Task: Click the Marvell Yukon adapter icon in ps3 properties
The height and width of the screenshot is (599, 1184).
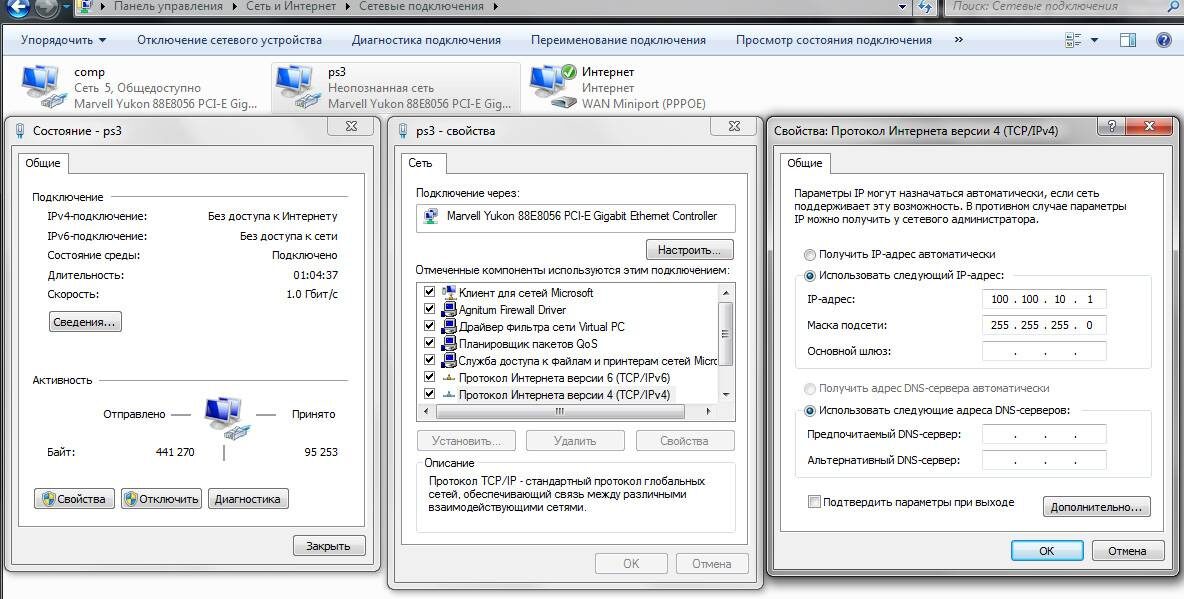Action: tap(431, 216)
